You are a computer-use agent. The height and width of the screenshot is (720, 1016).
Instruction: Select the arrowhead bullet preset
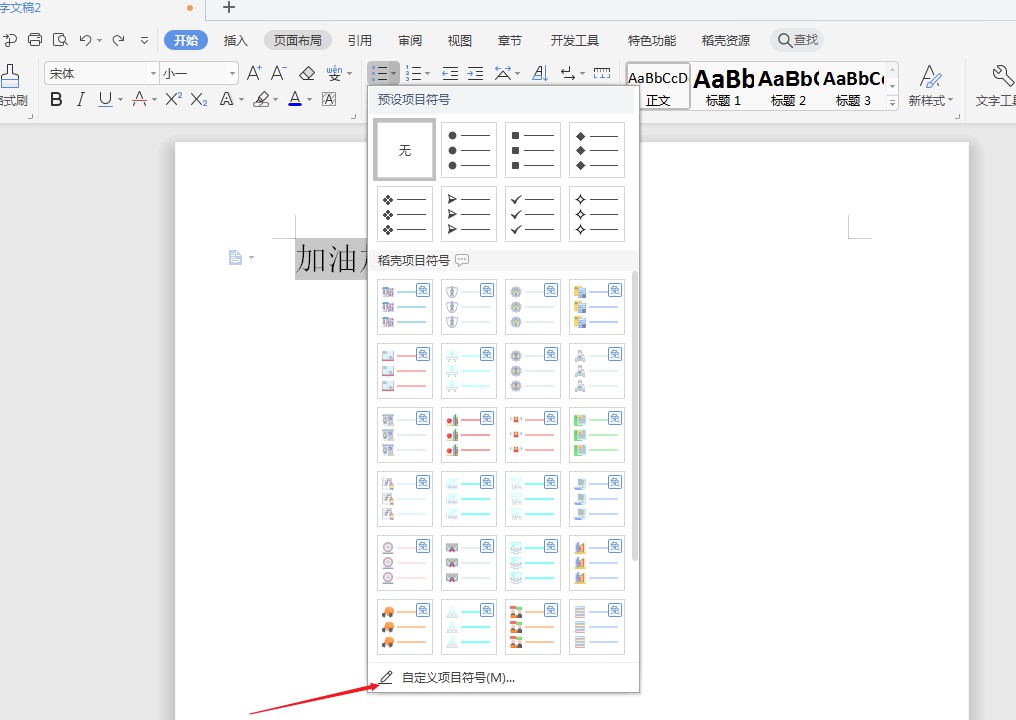468,214
